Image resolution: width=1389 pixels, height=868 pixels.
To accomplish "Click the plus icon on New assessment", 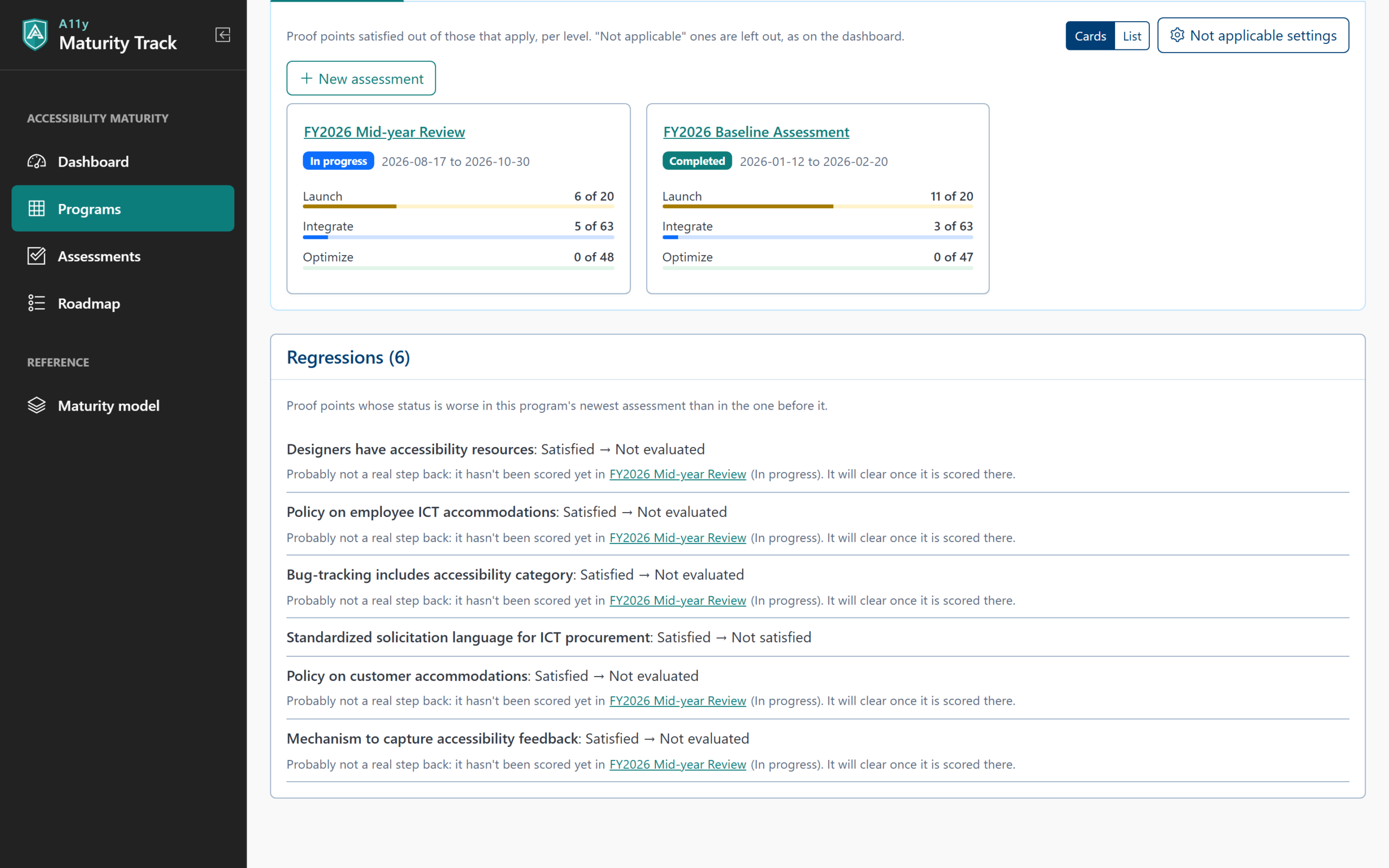I will click(x=307, y=78).
